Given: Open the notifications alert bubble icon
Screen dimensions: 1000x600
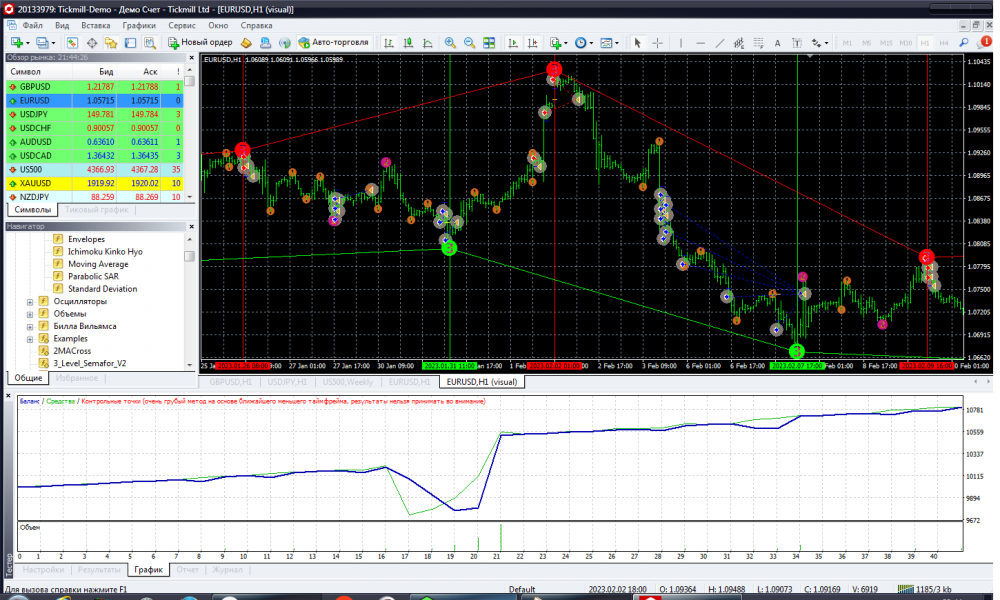Looking at the screenshot, I should pyautogui.click(x=985, y=43).
